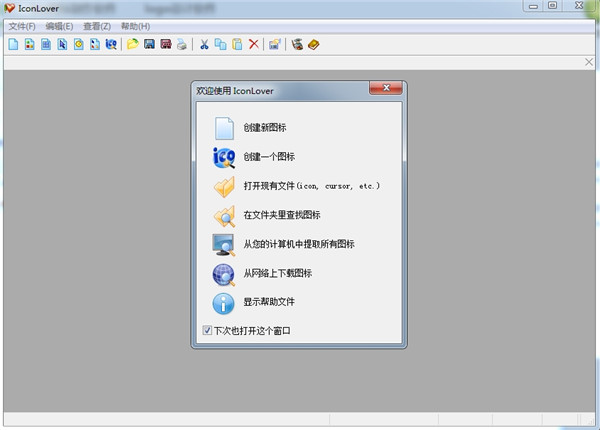
Task: Click the copy icon in toolbar
Action: (x=220, y=45)
